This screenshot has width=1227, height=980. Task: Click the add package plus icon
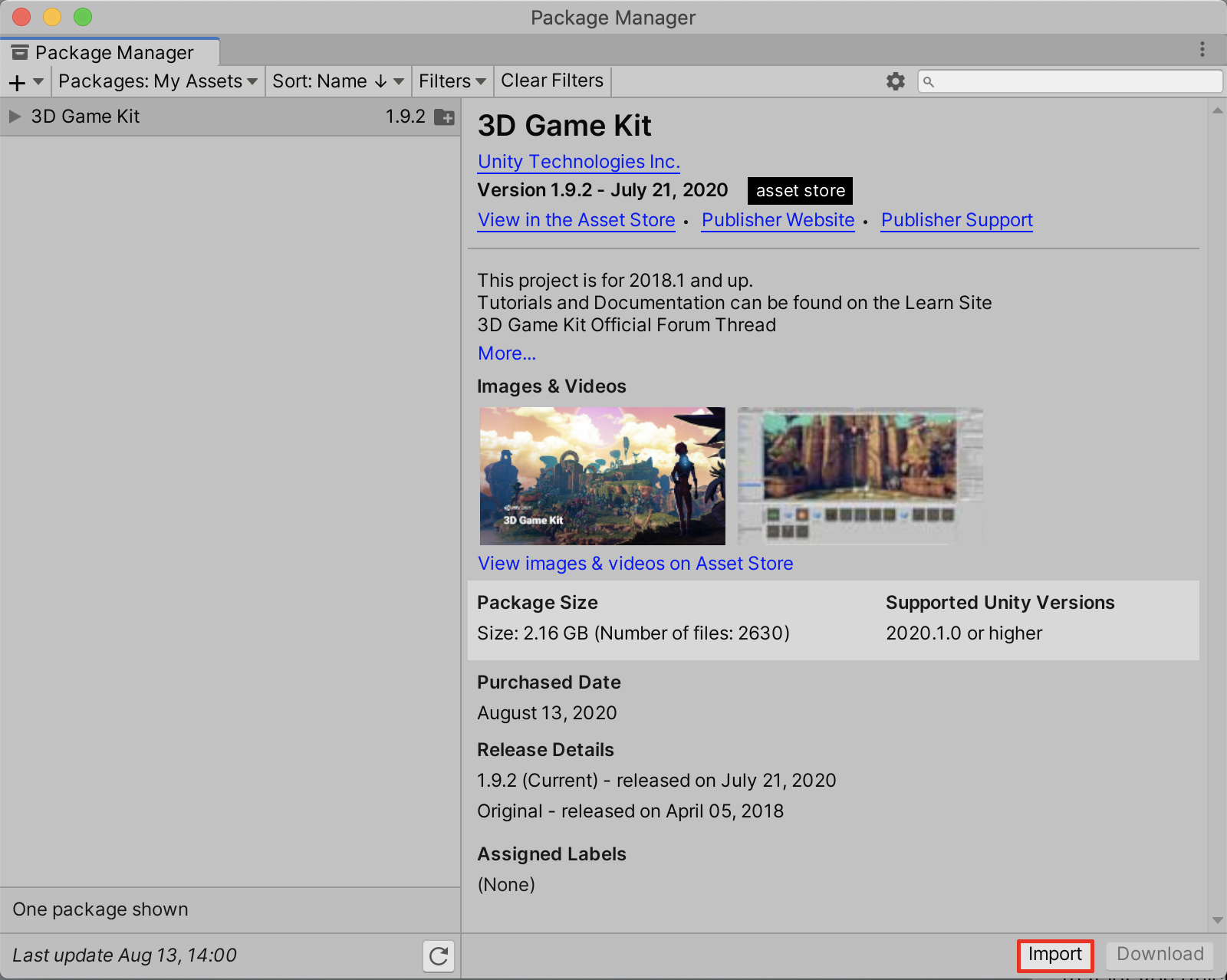tap(18, 82)
